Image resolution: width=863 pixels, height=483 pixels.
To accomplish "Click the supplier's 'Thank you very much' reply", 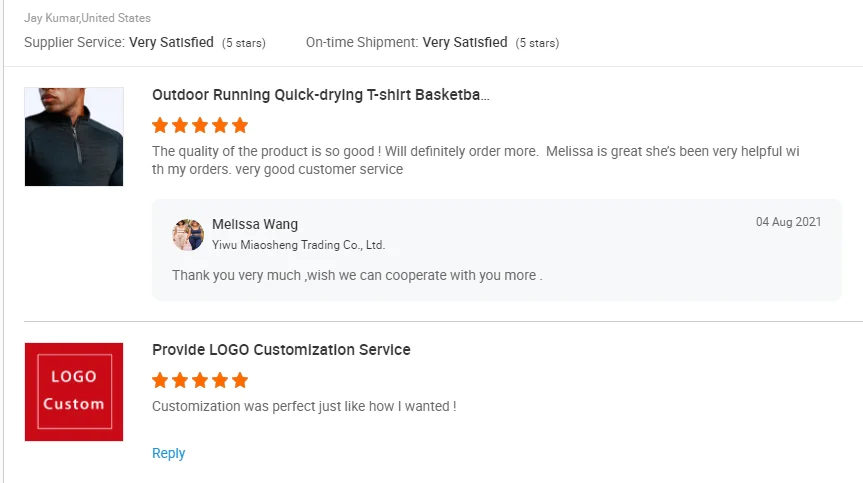I will point(357,275).
